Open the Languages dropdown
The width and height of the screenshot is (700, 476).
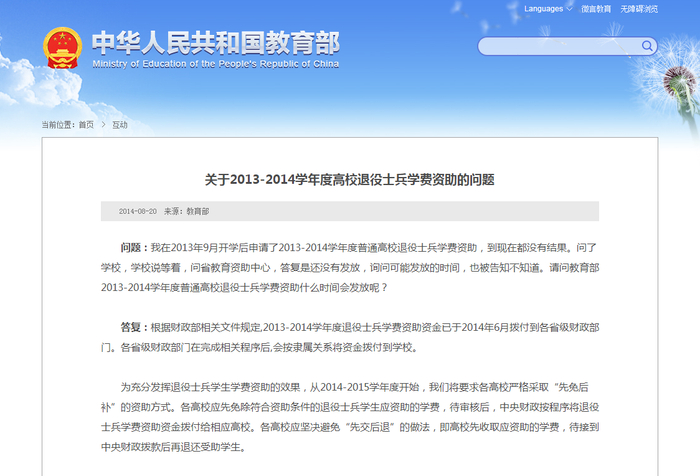(548, 9)
